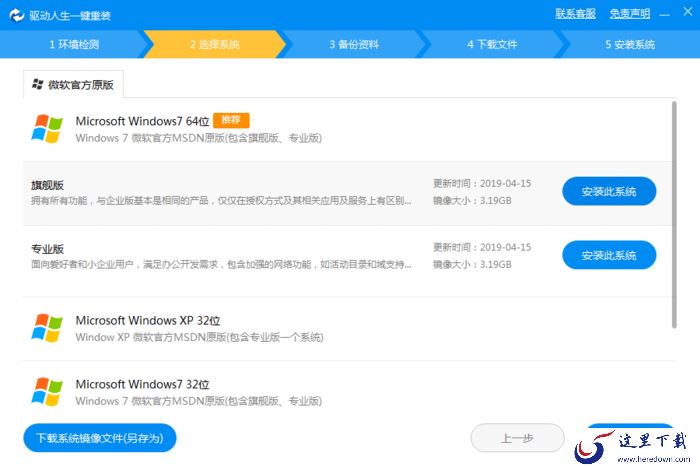Close the reinstall window
This screenshot has height=467, width=700.
(x=688, y=11)
